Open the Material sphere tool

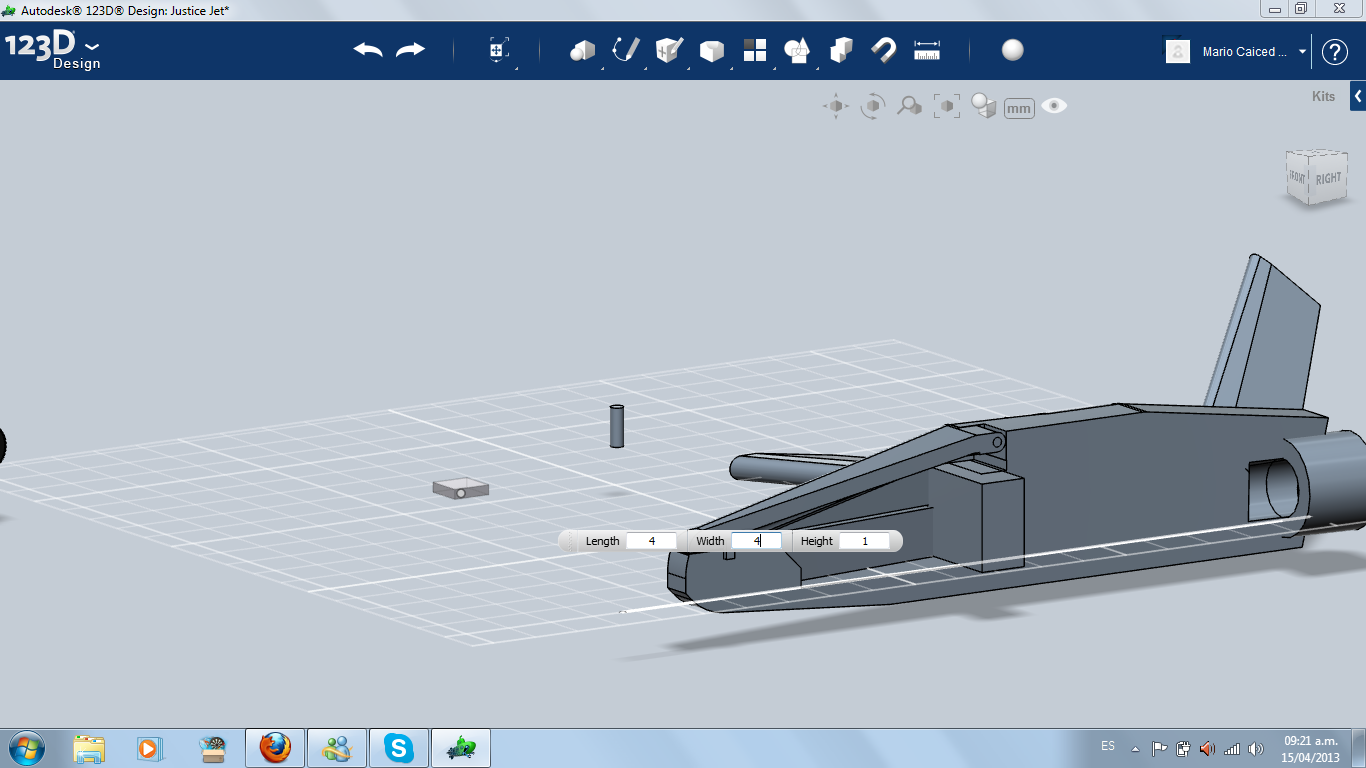tap(1013, 50)
